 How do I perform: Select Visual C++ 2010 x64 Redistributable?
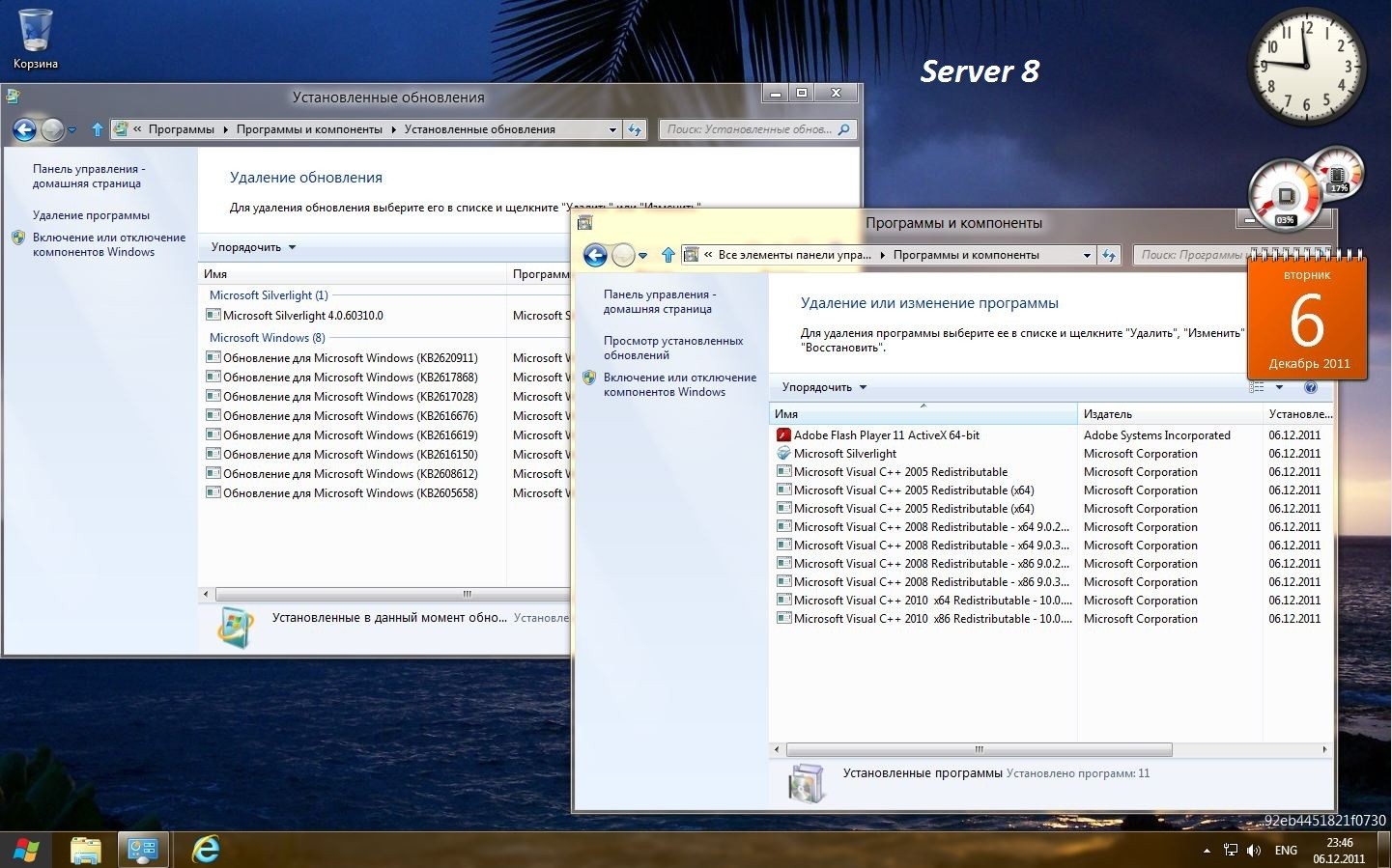(x=923, y=601)
